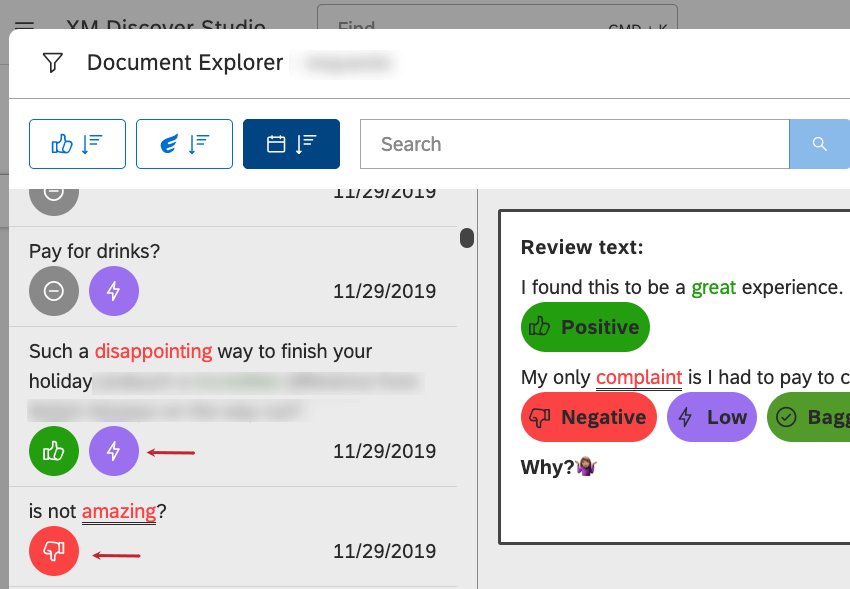This screenshot has height=589, width=850.
Task: Click the green thumbs-up icon under the disappointing review
Action: tap(53, 451)
